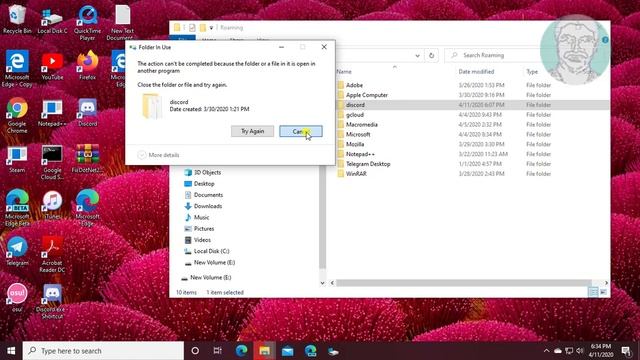Launch the Discord desktop shortcut
The width and height of the screenshot is (640, 360).
coord(87,112)
